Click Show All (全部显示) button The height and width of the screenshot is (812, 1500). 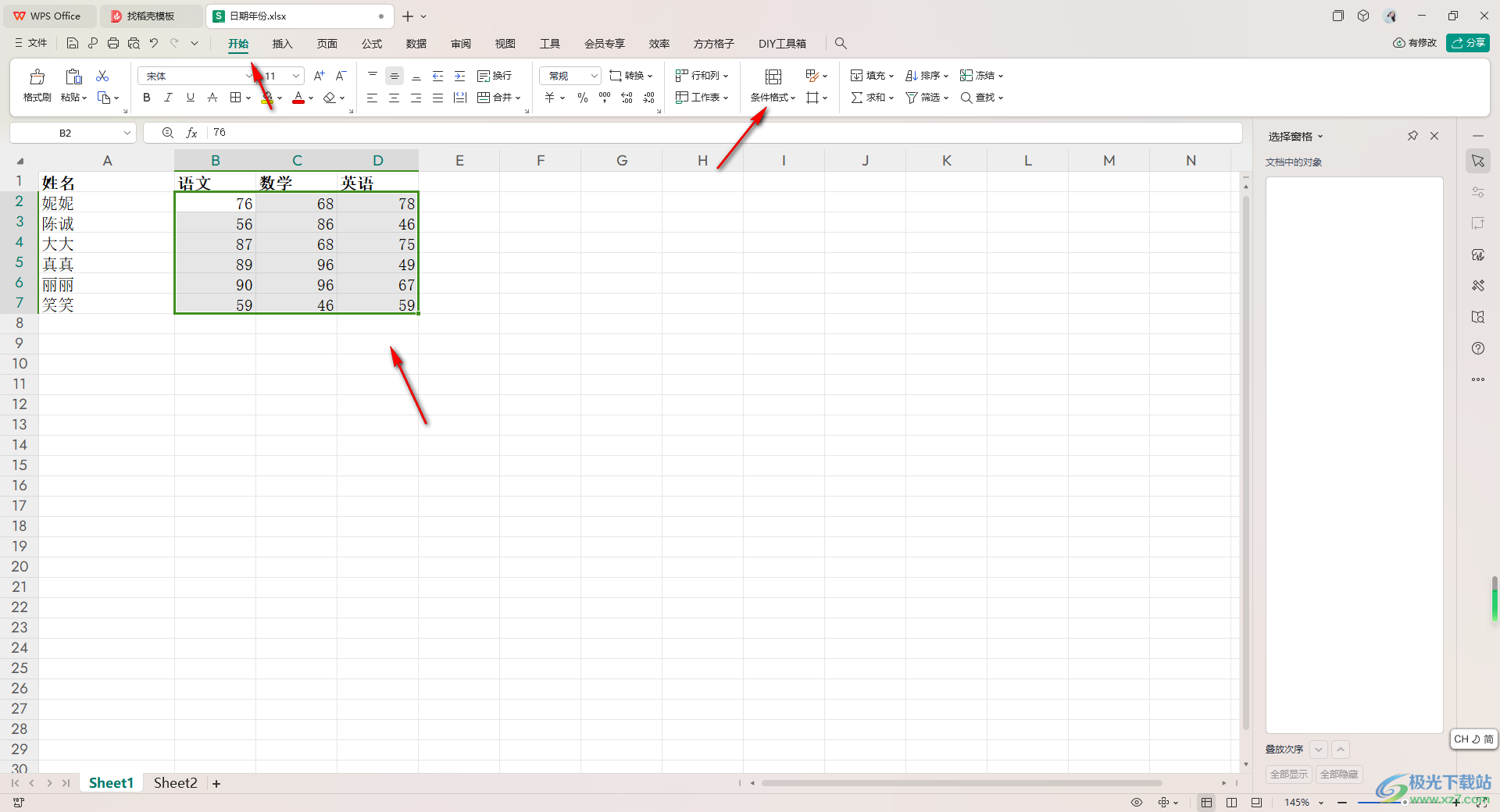(x=1289, y=775)
